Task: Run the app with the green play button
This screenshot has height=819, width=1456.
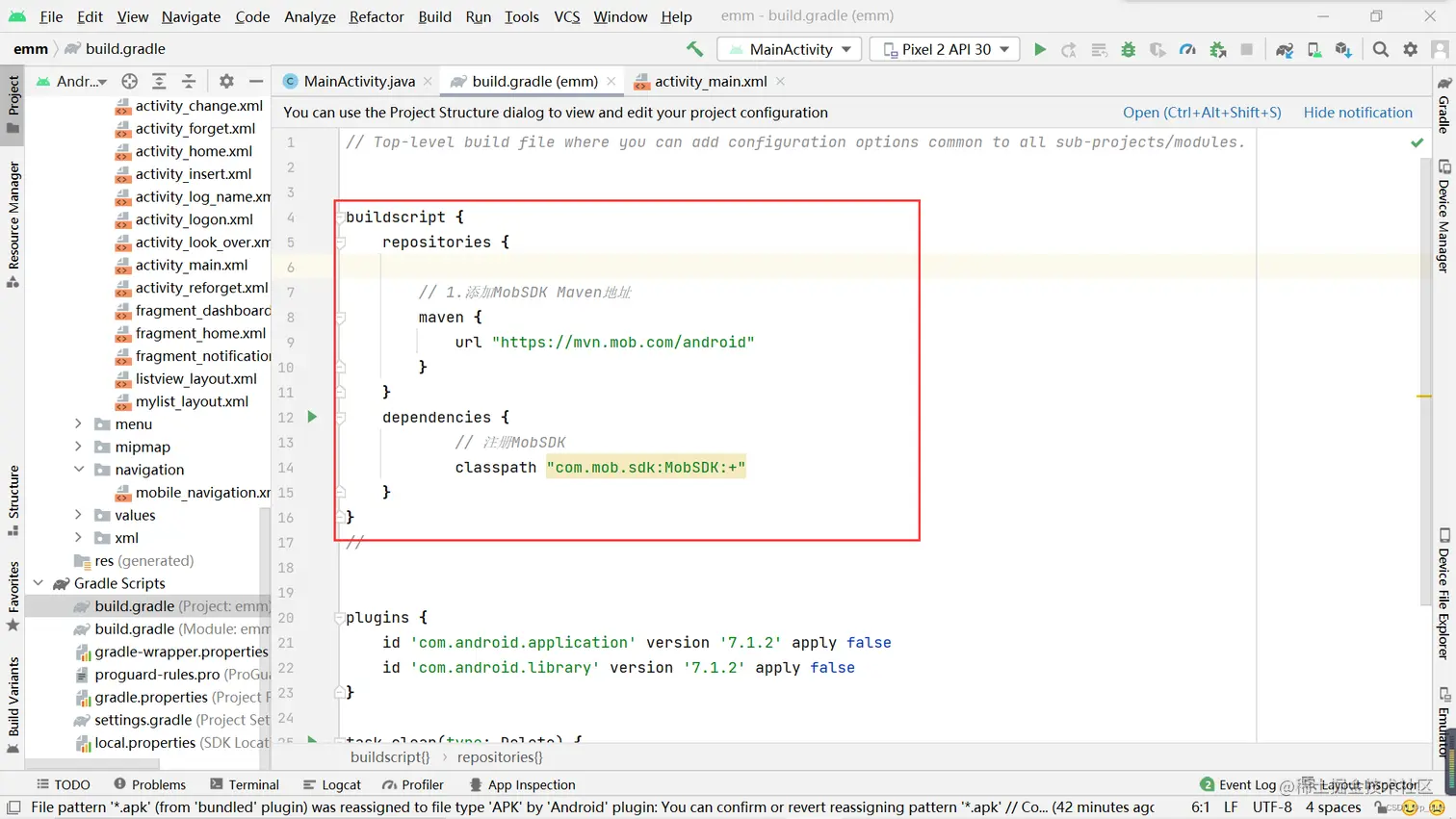Action: coord(1040,49)
